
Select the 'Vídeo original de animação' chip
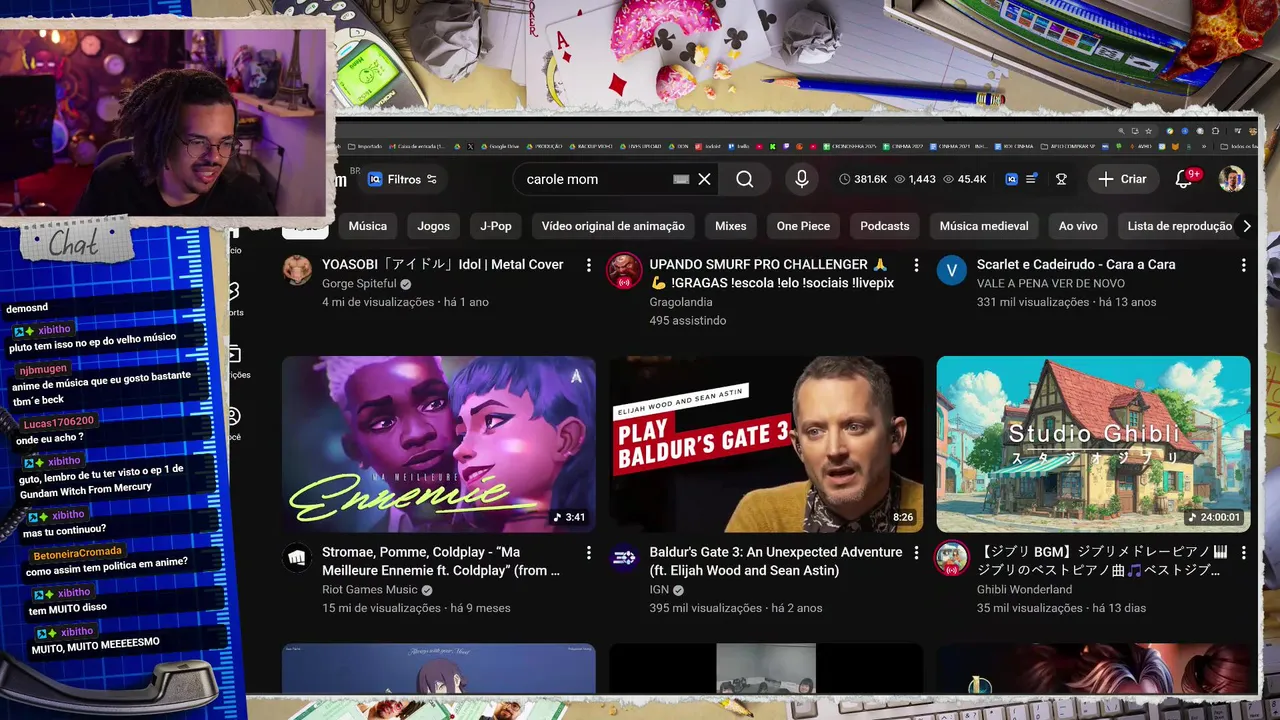point(613,226)
